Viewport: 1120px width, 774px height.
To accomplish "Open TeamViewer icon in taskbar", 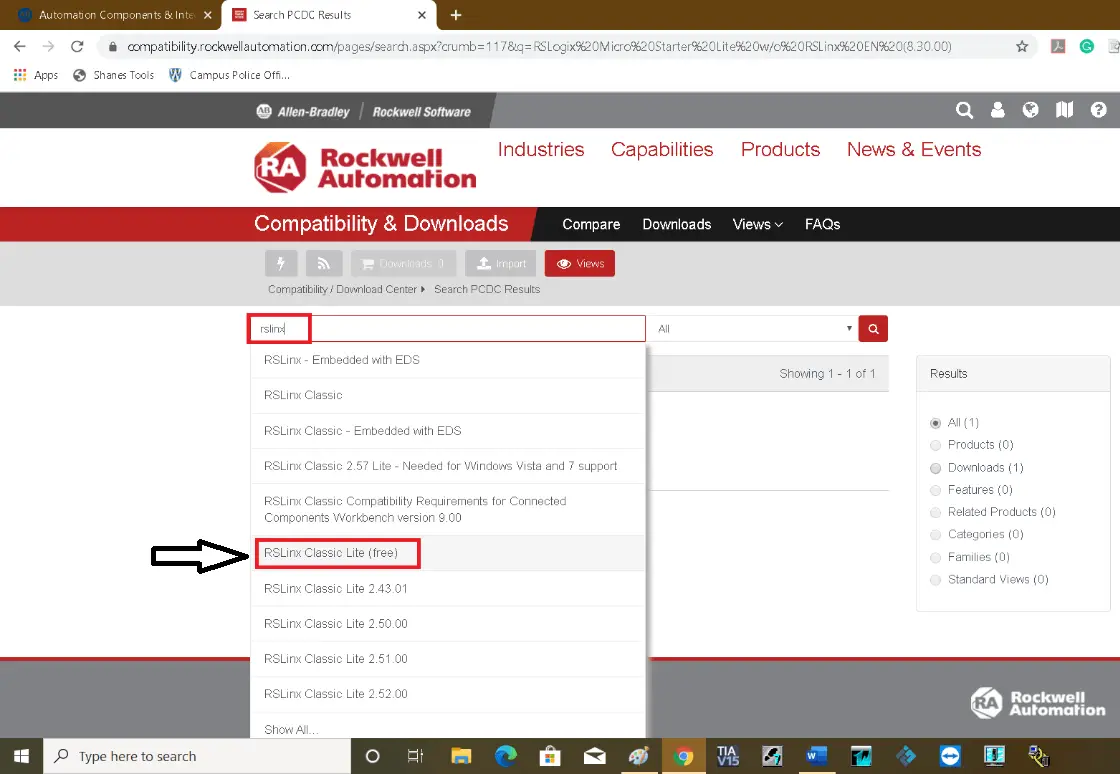I will pos(950,756).
